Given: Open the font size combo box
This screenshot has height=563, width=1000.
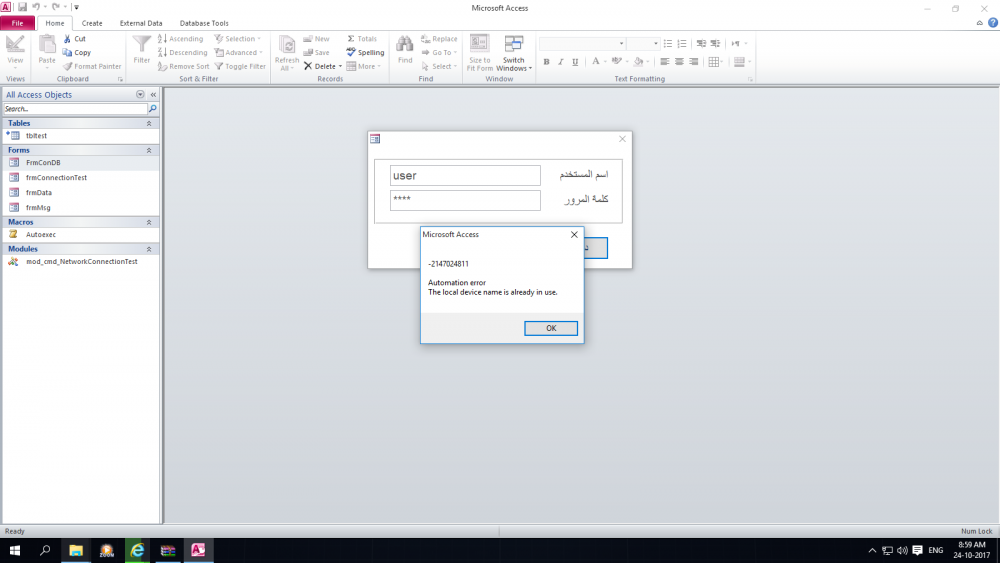Looking at the screenshot, I should [643, 43].
